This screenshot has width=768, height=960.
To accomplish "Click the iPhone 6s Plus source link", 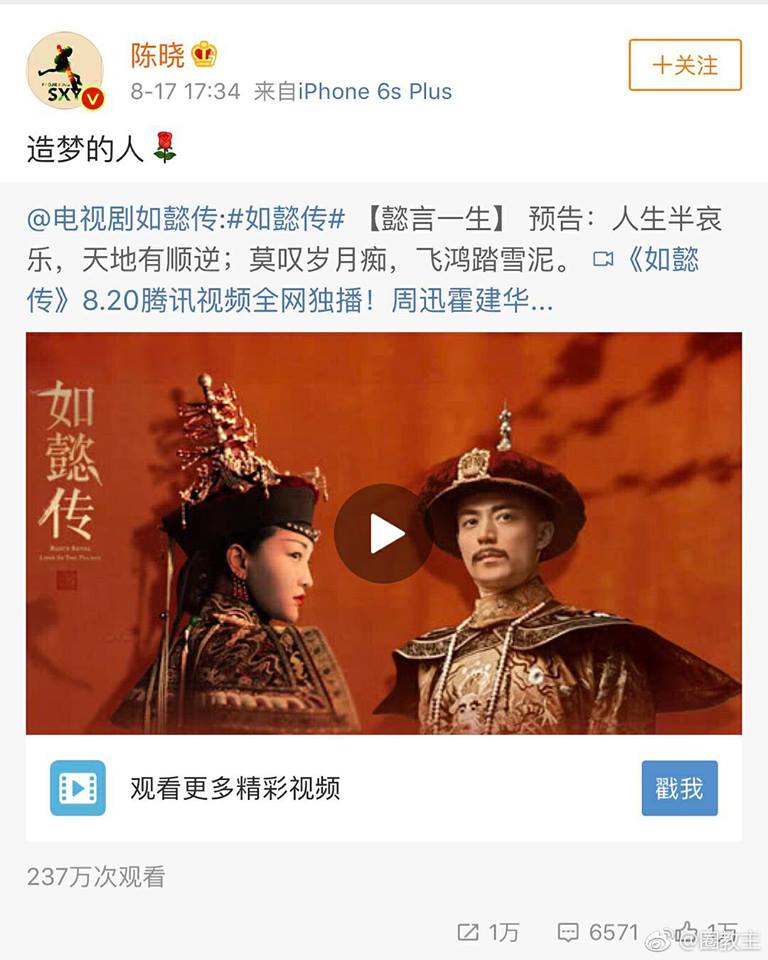I will point(375,91).
